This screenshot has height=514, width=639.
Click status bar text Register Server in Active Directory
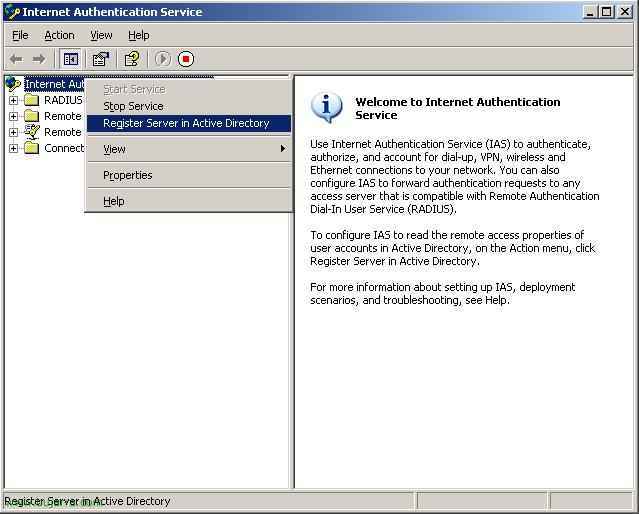click(87, 501)
